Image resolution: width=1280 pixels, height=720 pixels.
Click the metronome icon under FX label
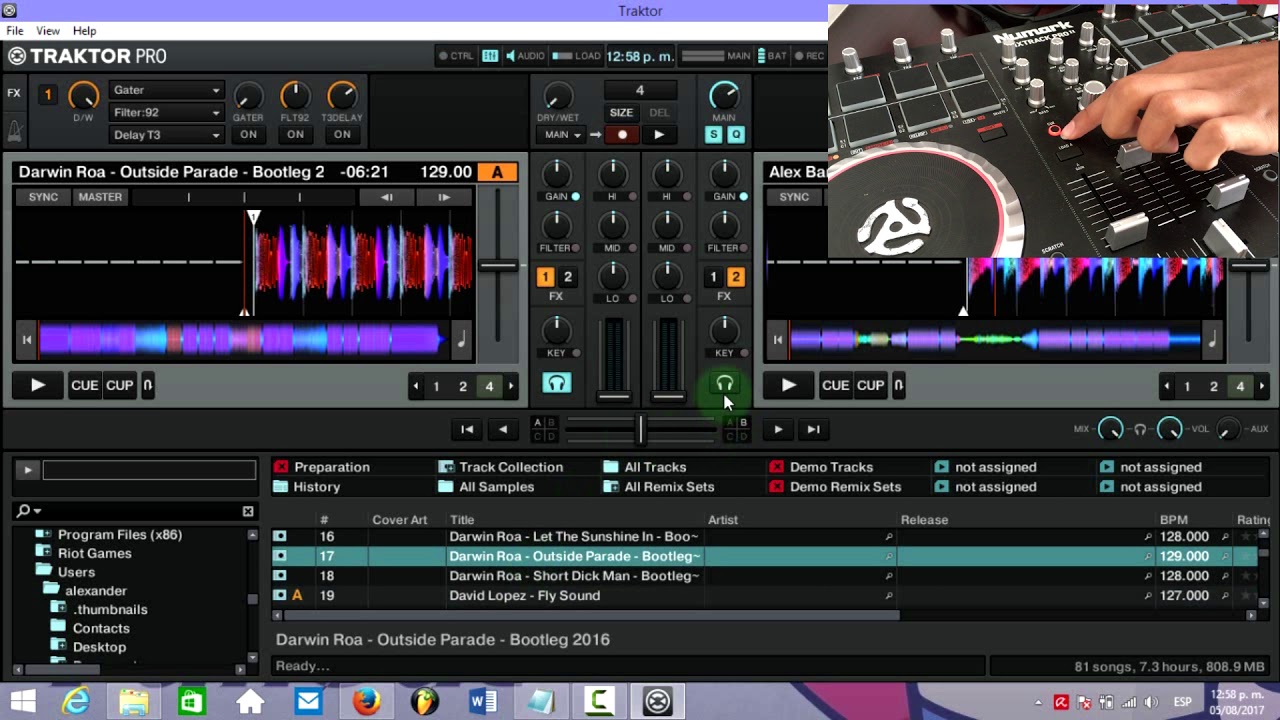click(14, 131)
